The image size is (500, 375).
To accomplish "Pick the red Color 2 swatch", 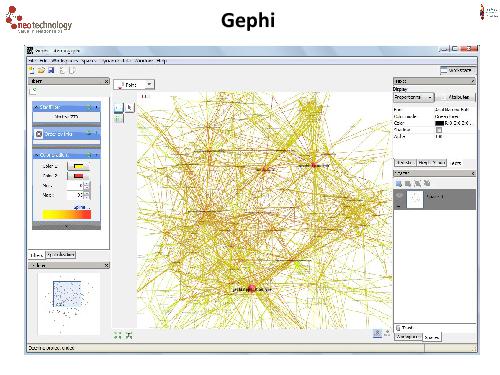I will (x=78, y=176).
